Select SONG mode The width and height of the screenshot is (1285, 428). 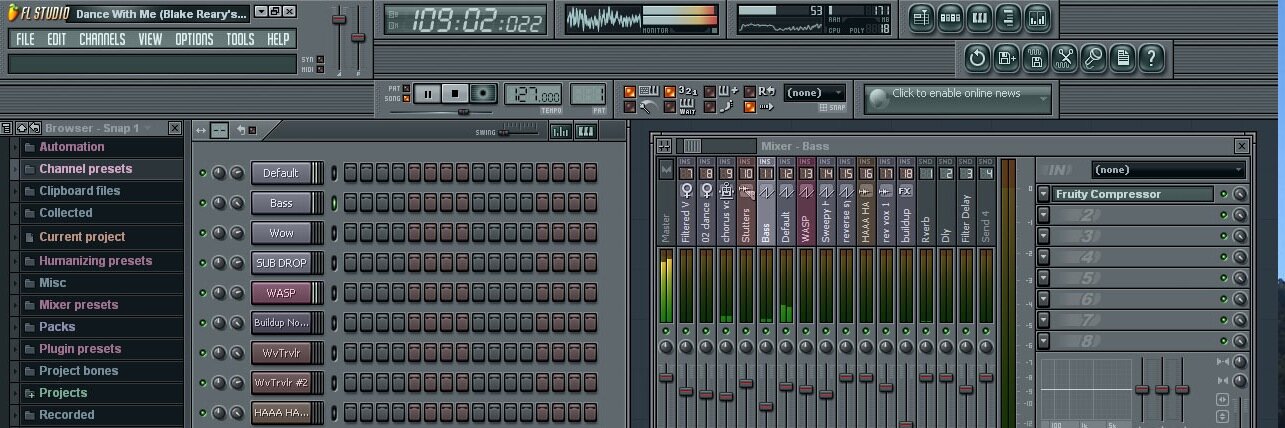pos(407,98)
